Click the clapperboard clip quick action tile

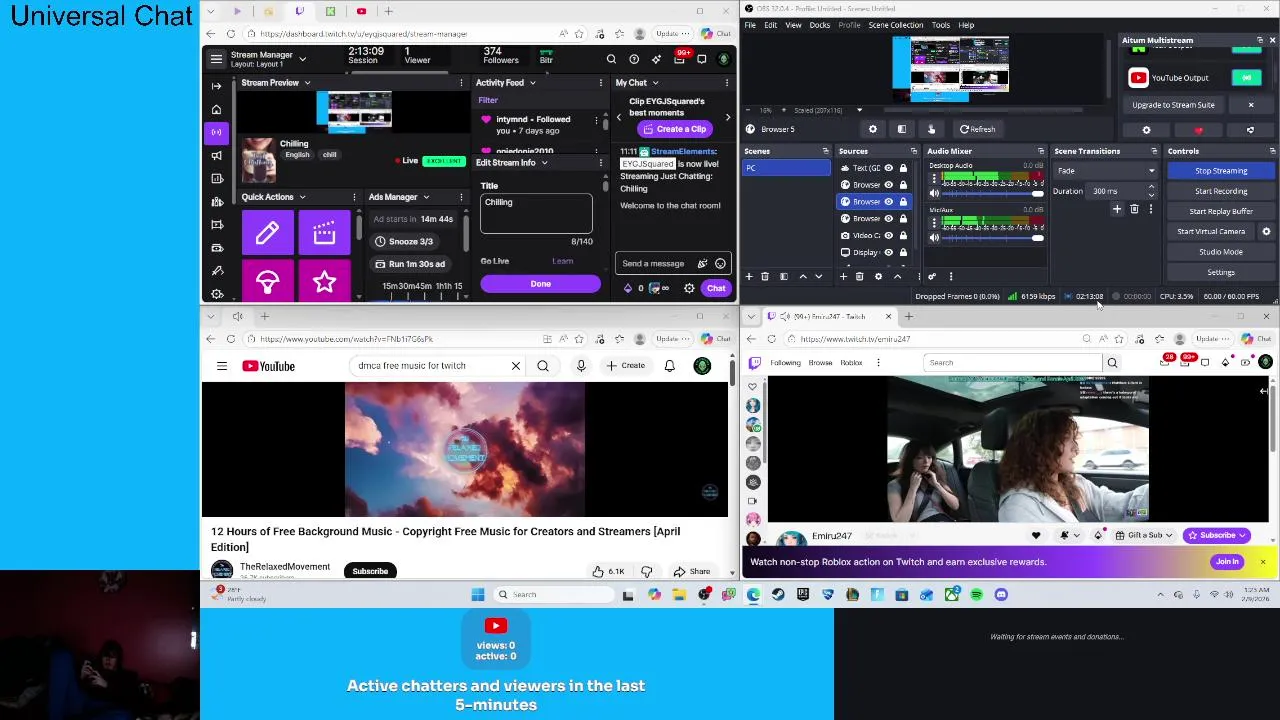[x=324, y=233]
